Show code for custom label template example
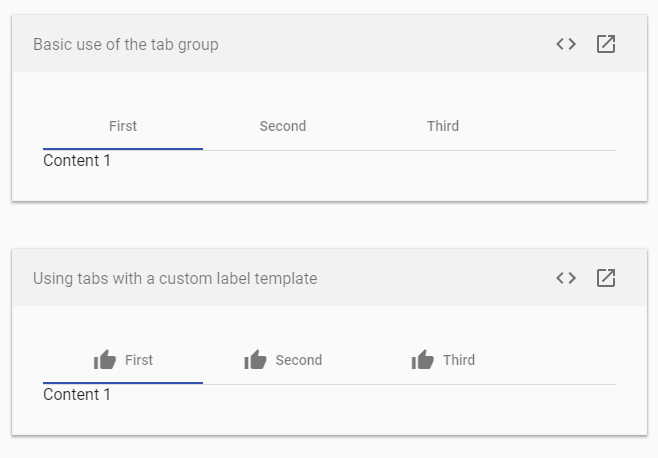658x458 pixels. point(566,278)
